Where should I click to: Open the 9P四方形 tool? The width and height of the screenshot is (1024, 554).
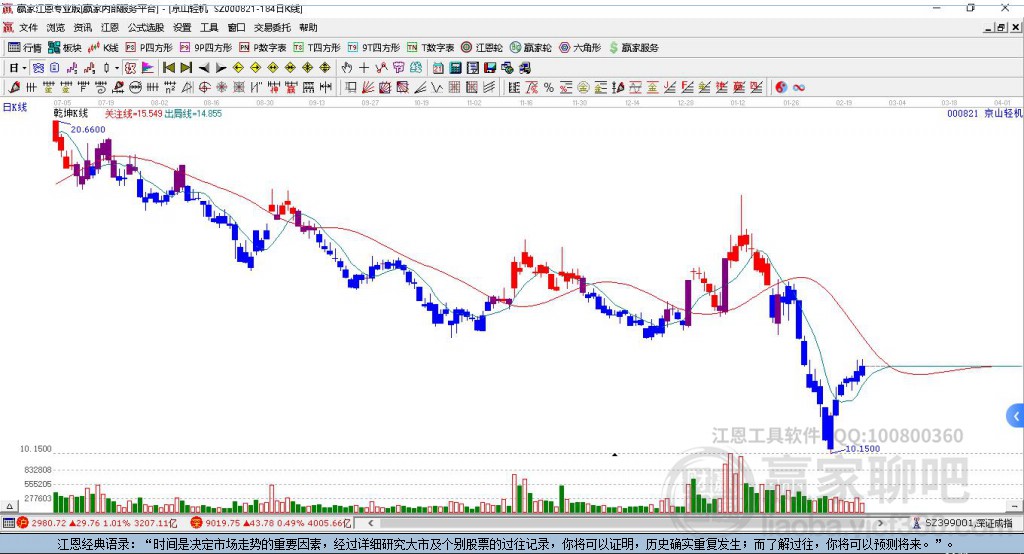pyautogui.click(x=206, y=48)
